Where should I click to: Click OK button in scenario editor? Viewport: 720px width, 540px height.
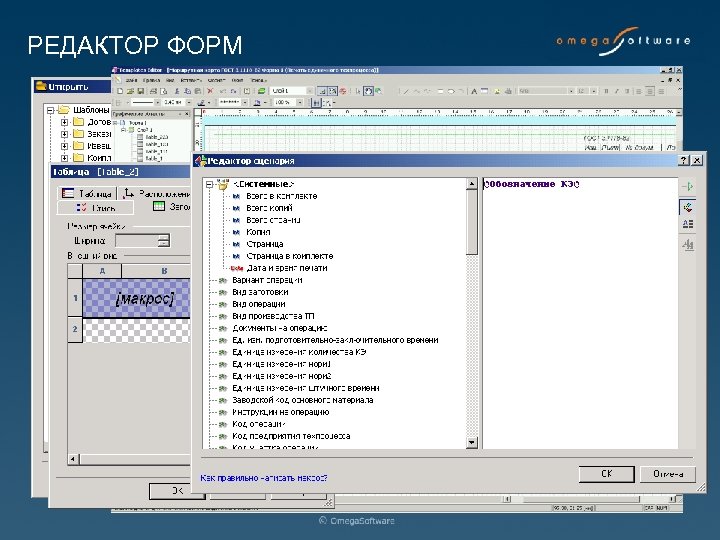pos(606,474)
